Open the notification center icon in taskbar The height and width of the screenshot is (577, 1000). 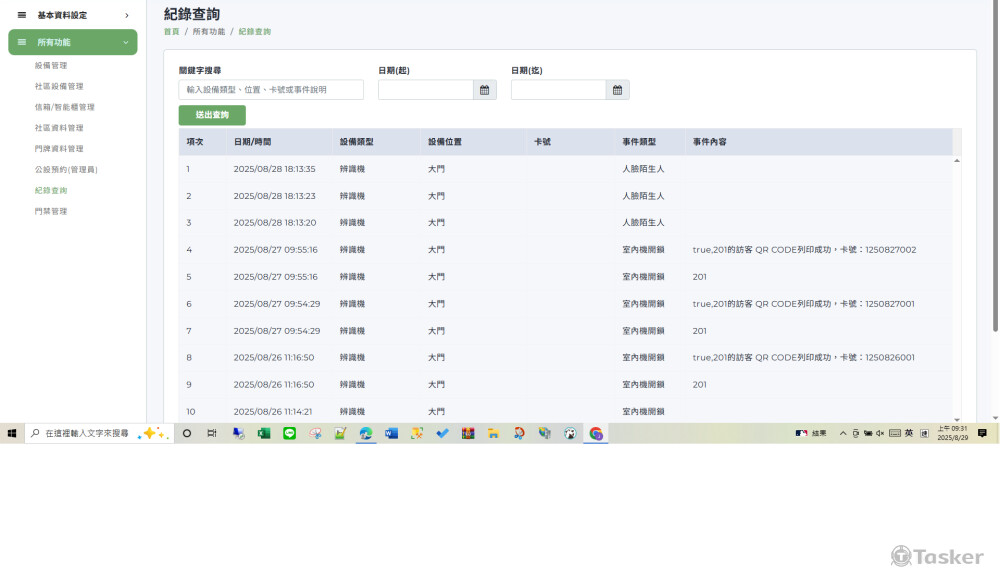coord(982,433)
